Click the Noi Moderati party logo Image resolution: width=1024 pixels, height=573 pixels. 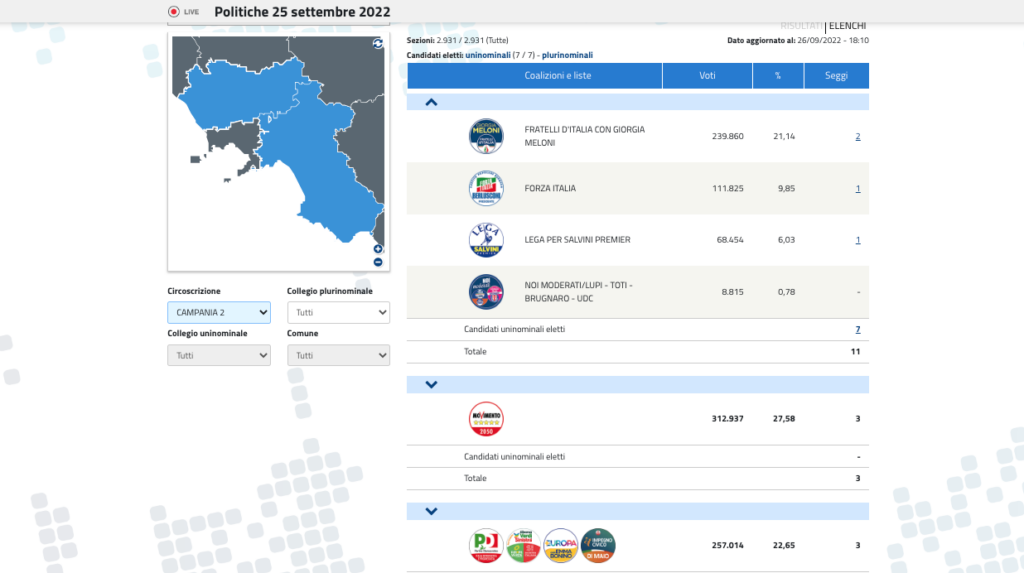pyautogui.click(x=486, y=291)
